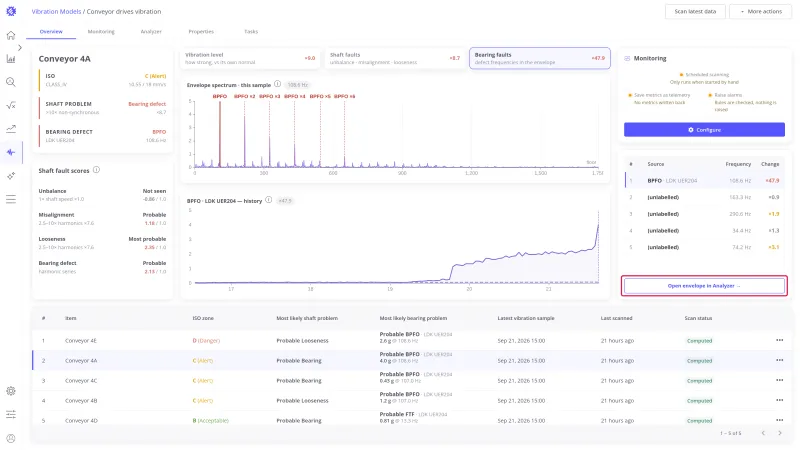800x450 pixels.
Task: Show Shaft fault scores info icon
Action: (96, 170)
